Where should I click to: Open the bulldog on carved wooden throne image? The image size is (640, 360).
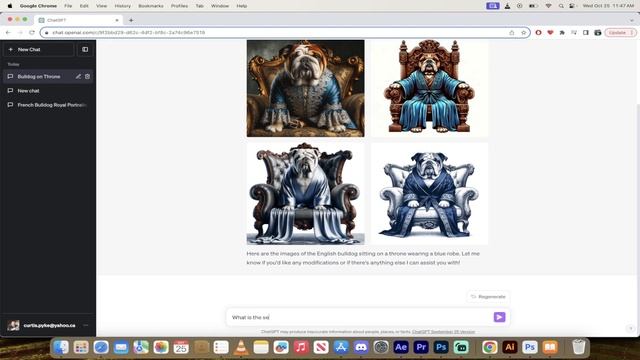(429, 88)
